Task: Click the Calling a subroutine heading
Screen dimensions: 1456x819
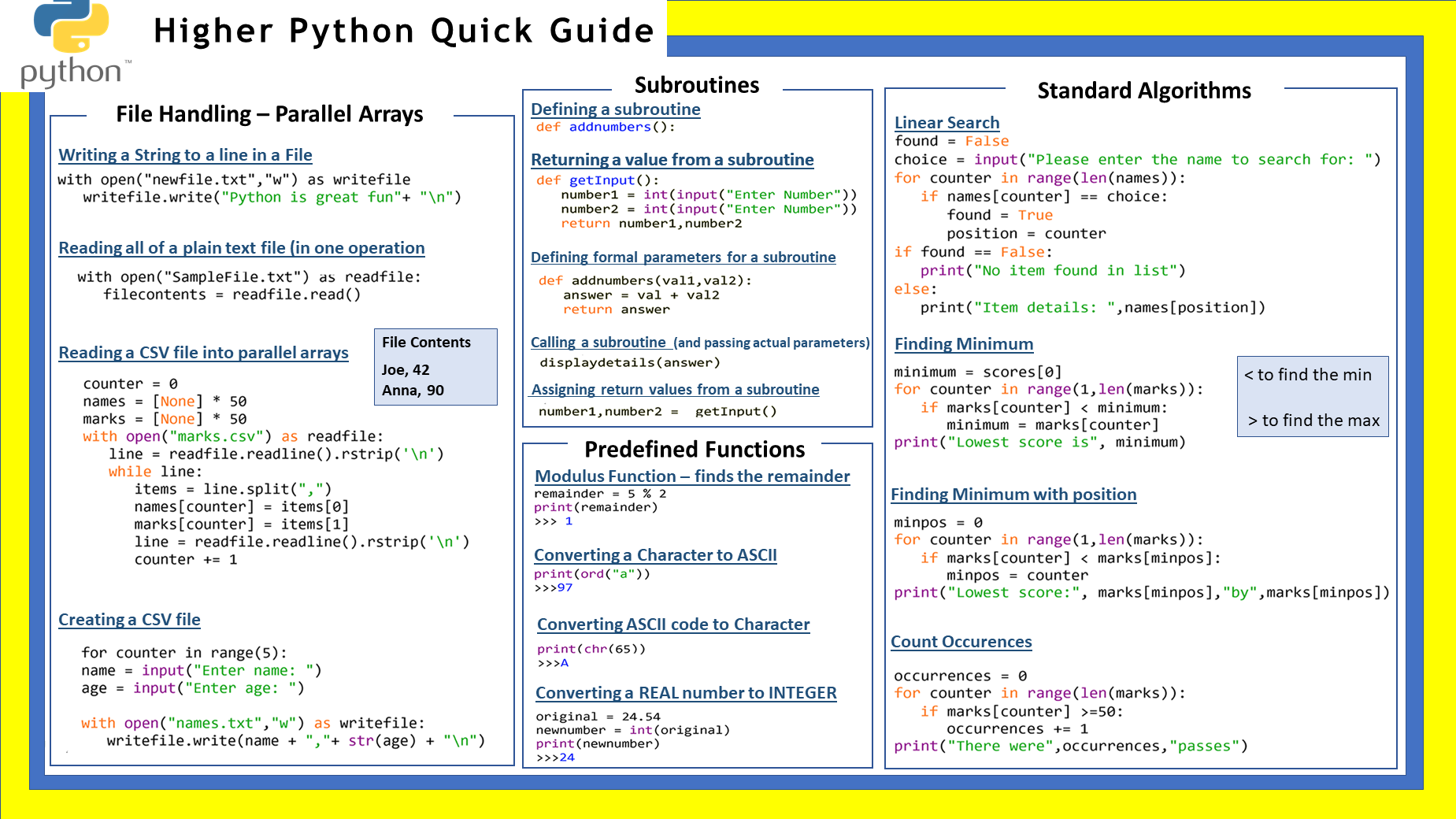Action: click(598, 343)
